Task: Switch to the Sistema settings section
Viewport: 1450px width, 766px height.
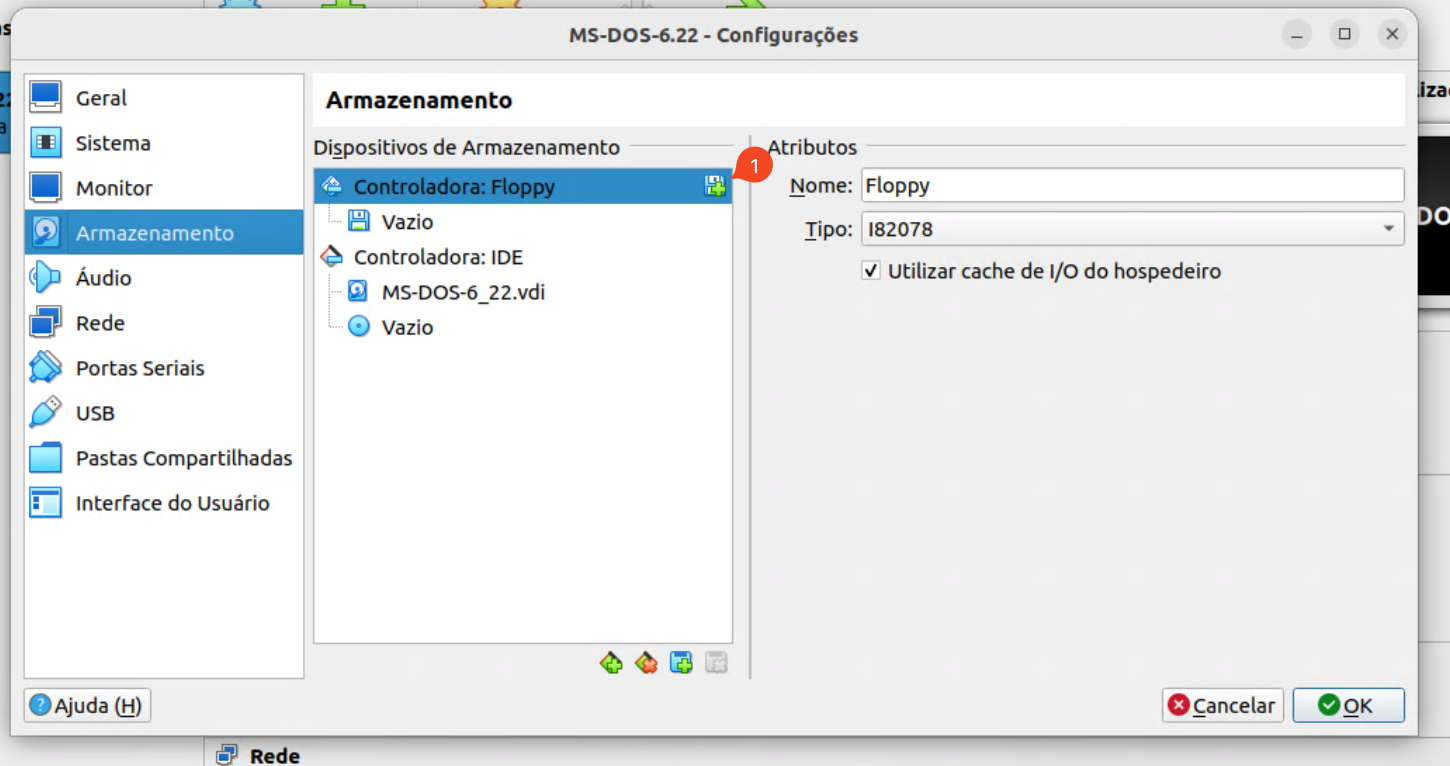Action: tap(113, 143)
